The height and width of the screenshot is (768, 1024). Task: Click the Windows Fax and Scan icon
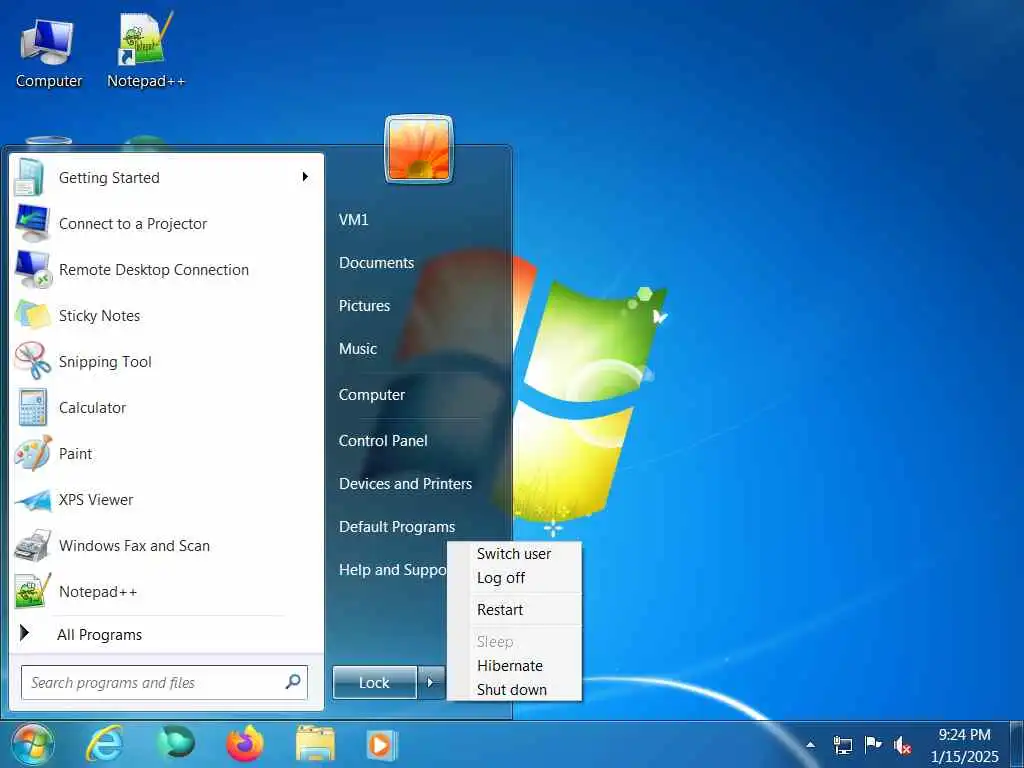coord(32,545)
